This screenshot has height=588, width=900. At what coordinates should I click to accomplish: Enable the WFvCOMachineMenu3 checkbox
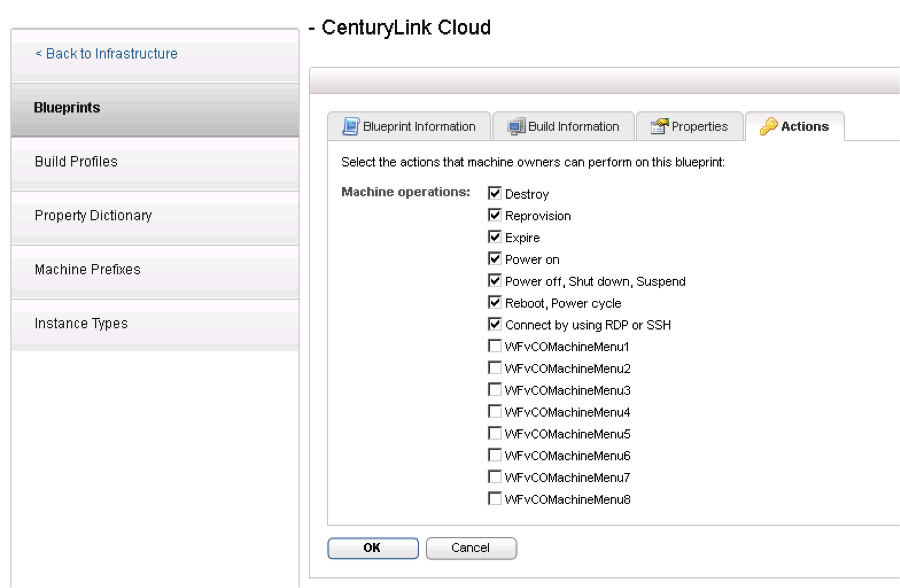(494, 390)
